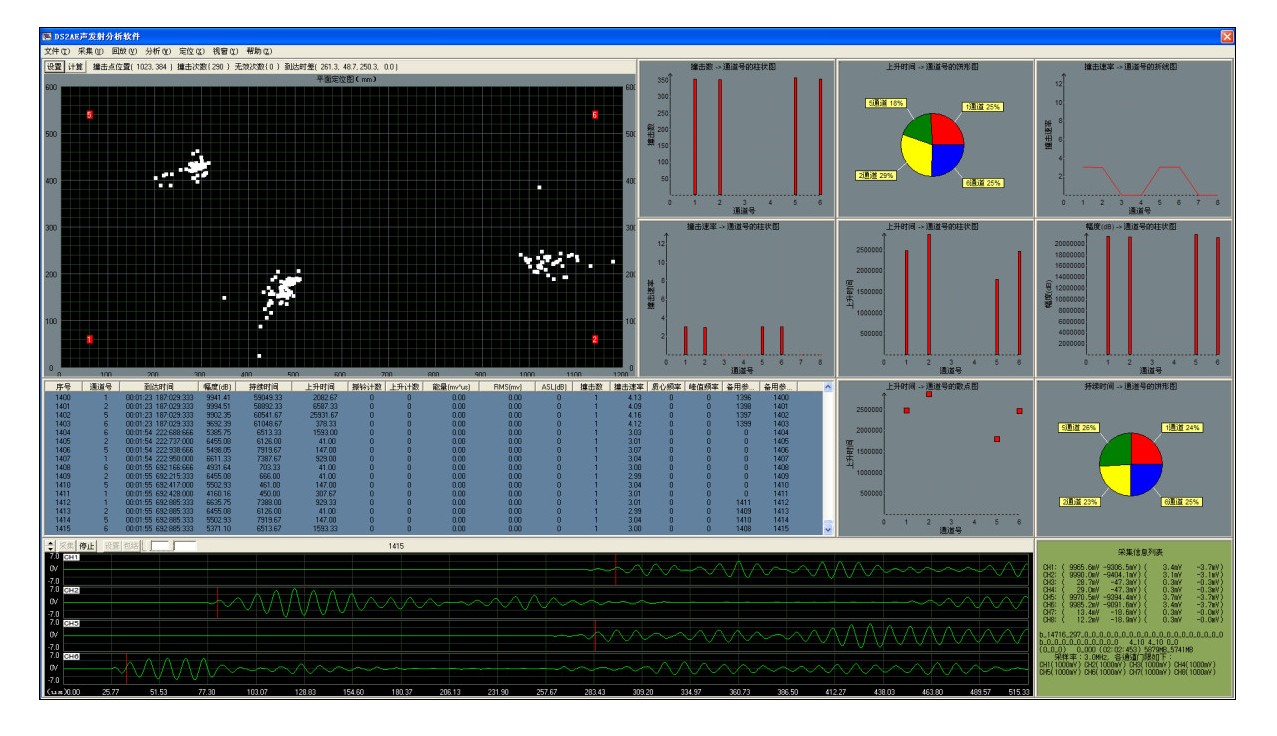Select sensor marker 5 on location map
The image size is (1277, 736).
tap(90, 115)
